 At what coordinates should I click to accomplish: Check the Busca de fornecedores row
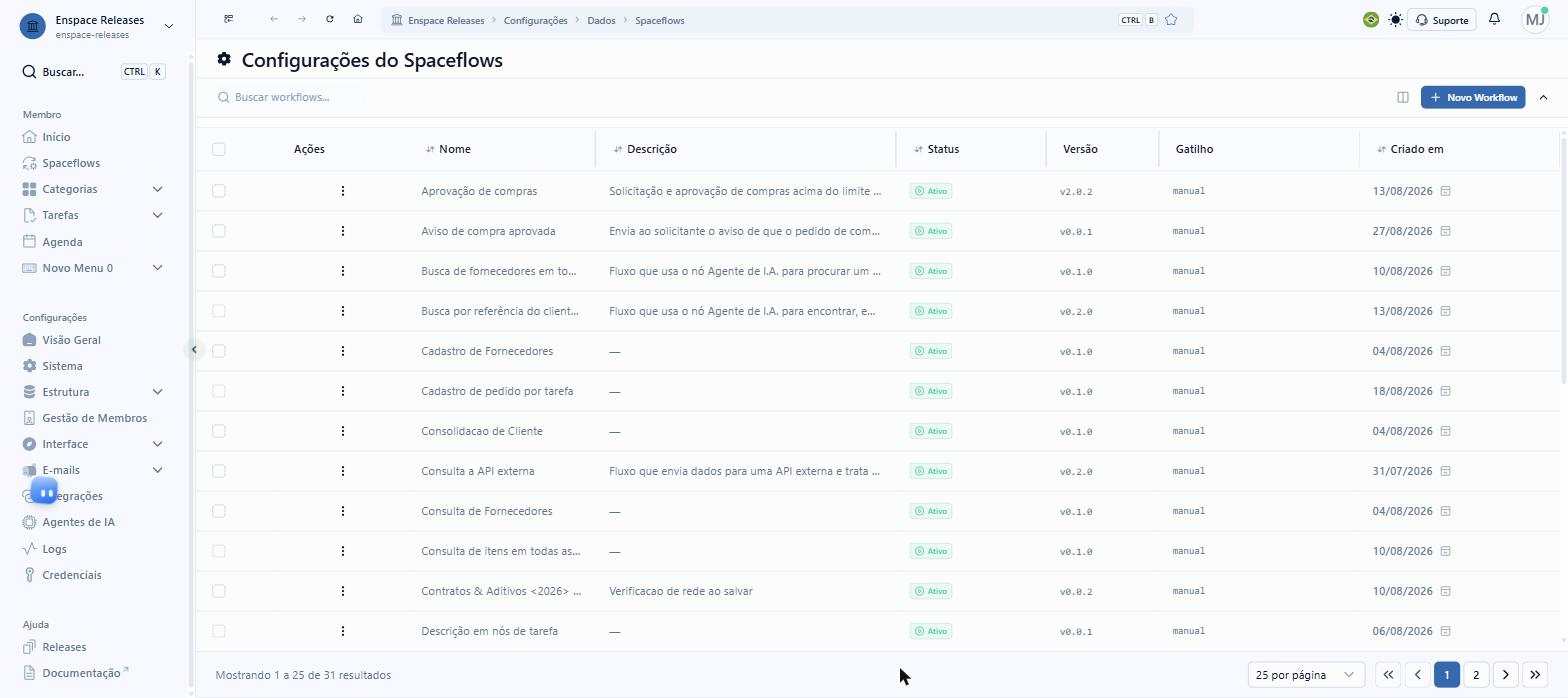coord(219,271)
